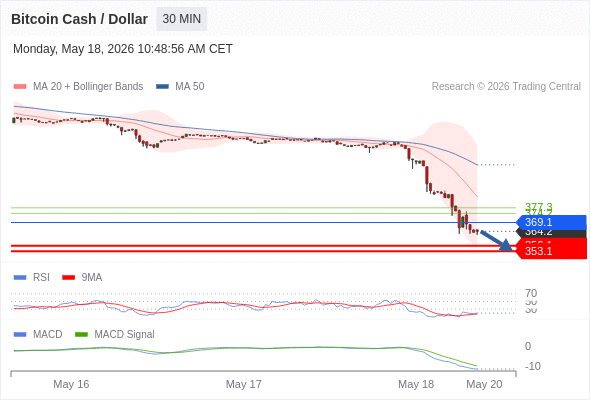Click the Bitcoin Cash / Dollar title
The width and height of the screenshot is (590, 400).
[x=79, y=19]
